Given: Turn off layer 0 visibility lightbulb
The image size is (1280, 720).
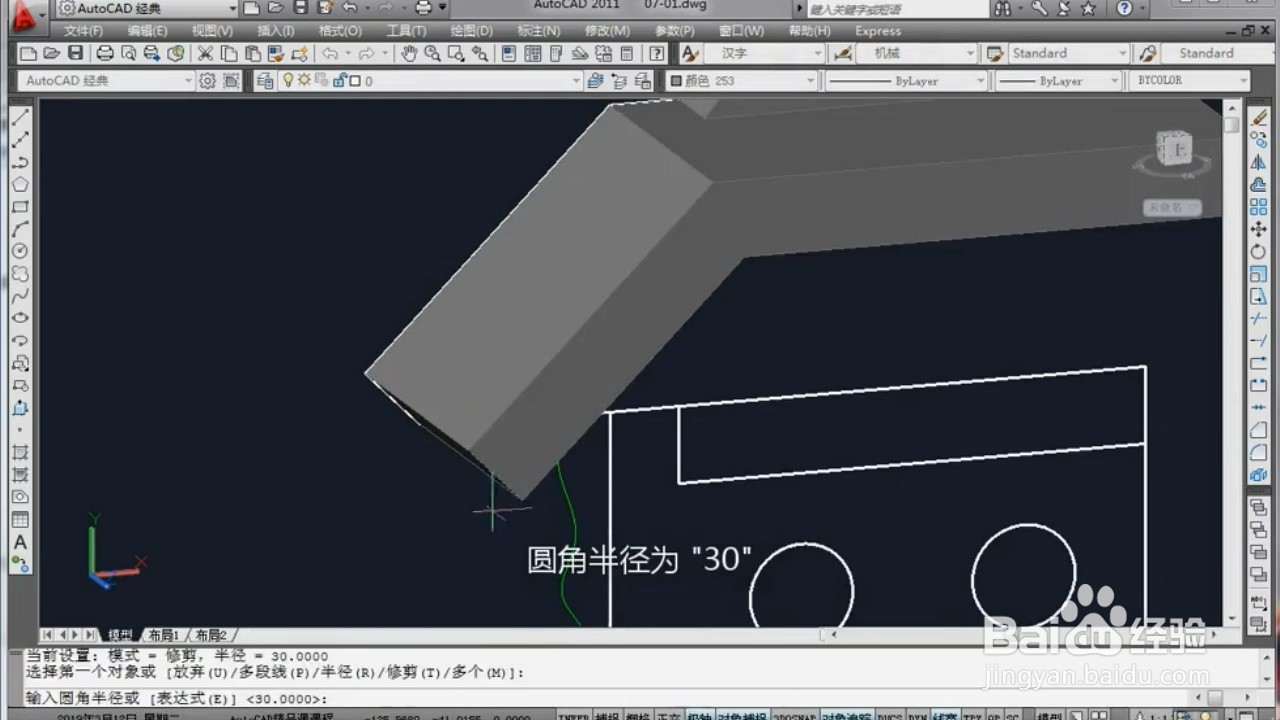Looking at the screenshot, I should tap(289, 80).
